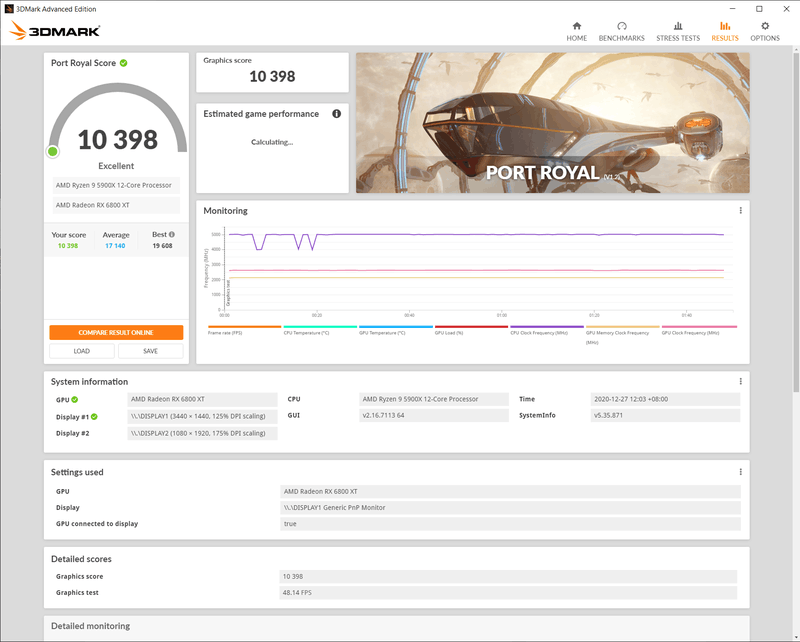The height and width of the screenshot is (642, 800).
Task: Click Compare Result Online button
Action: [116, 332]
